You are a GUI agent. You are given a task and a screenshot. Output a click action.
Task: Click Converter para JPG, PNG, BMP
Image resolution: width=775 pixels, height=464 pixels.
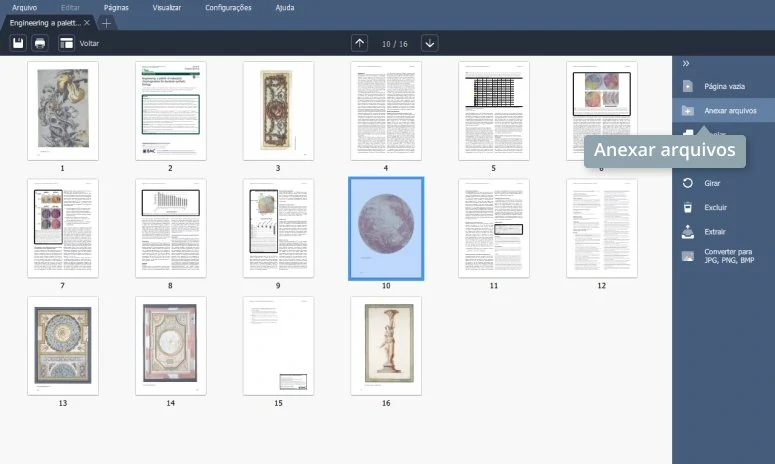coord(728,256)
